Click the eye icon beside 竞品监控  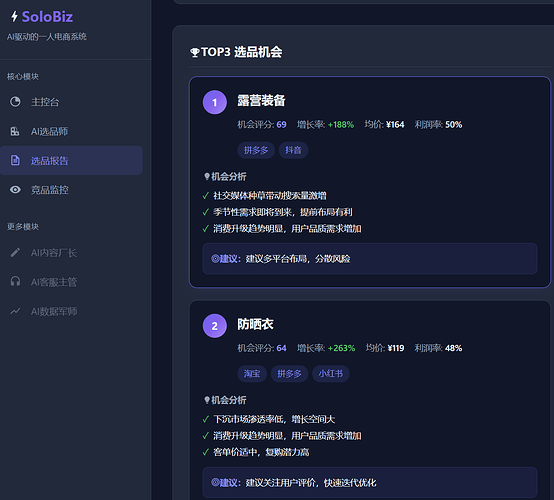tap(15, 190)
